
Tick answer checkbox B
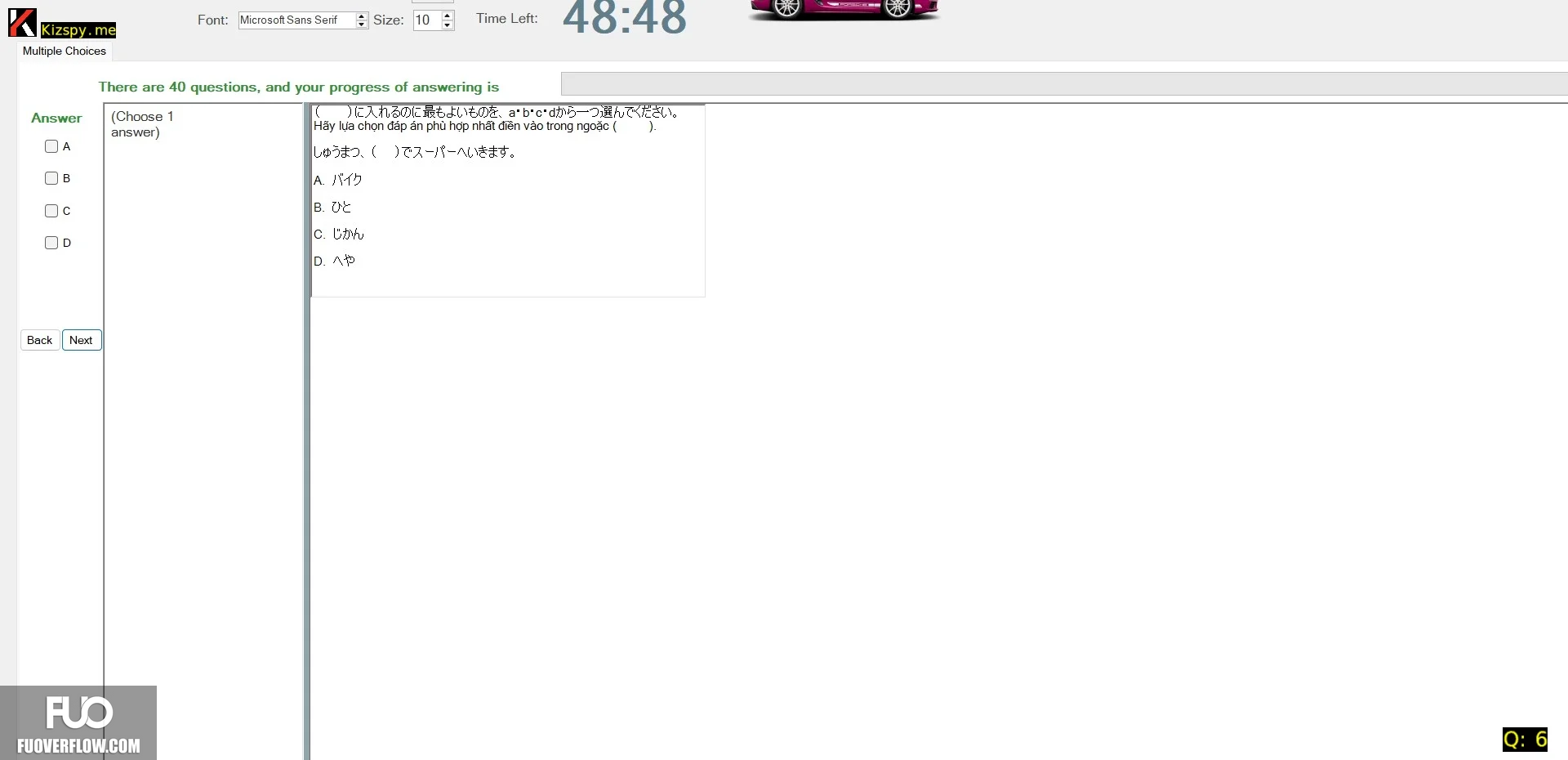(51, 178)
